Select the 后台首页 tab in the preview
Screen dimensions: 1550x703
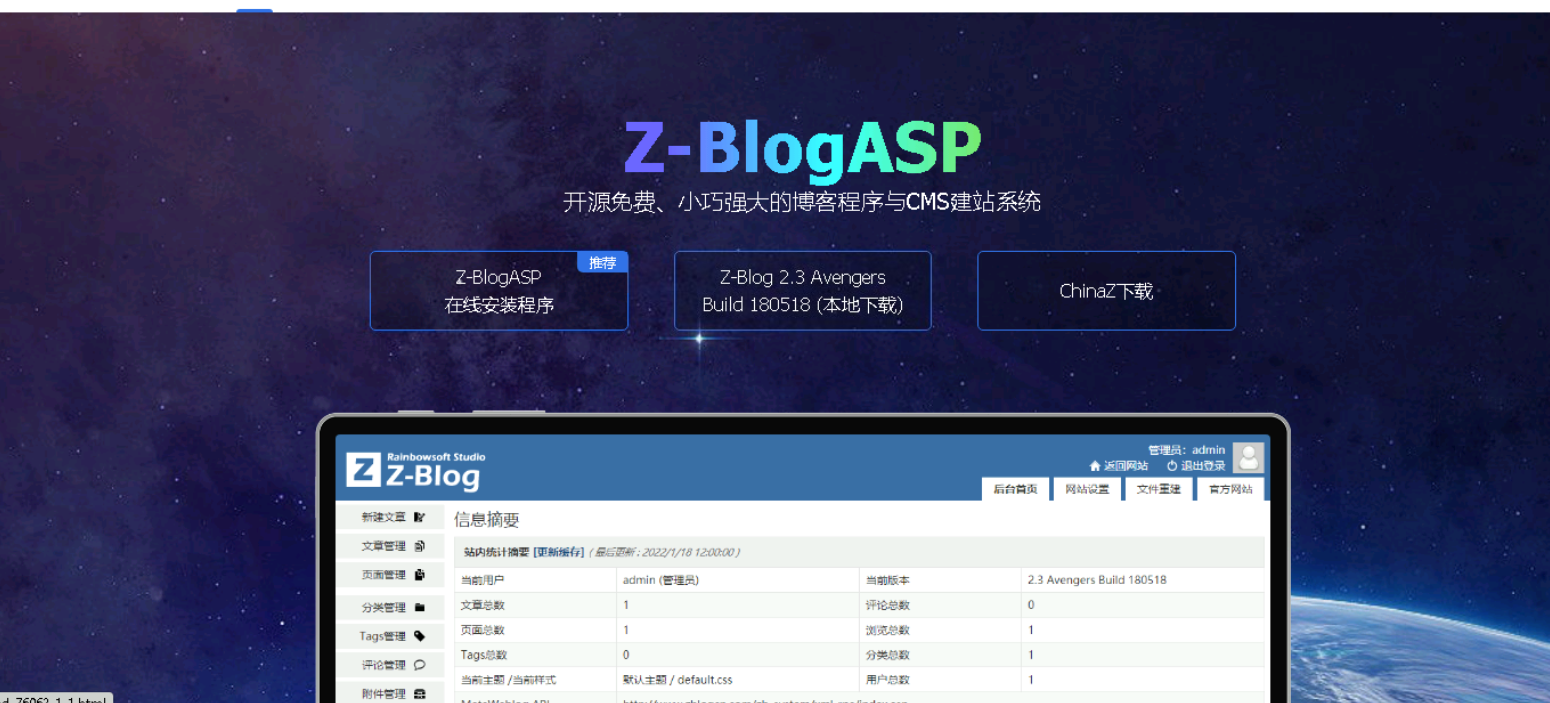[1015, 489]
